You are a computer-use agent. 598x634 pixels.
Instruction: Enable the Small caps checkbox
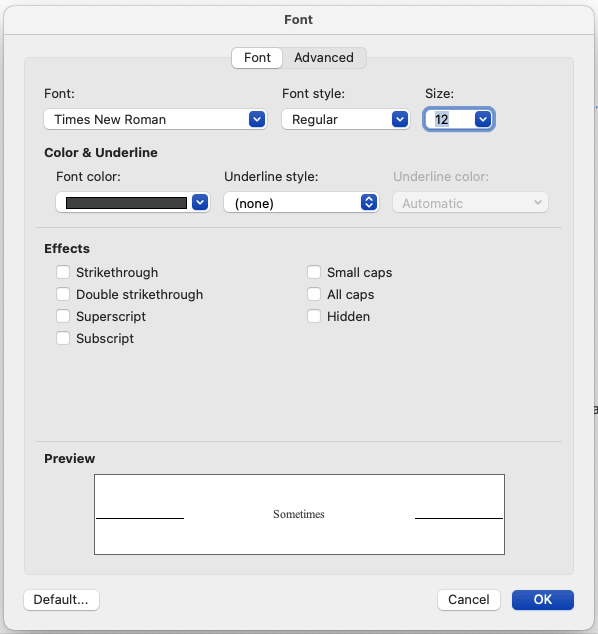(314, 272)
